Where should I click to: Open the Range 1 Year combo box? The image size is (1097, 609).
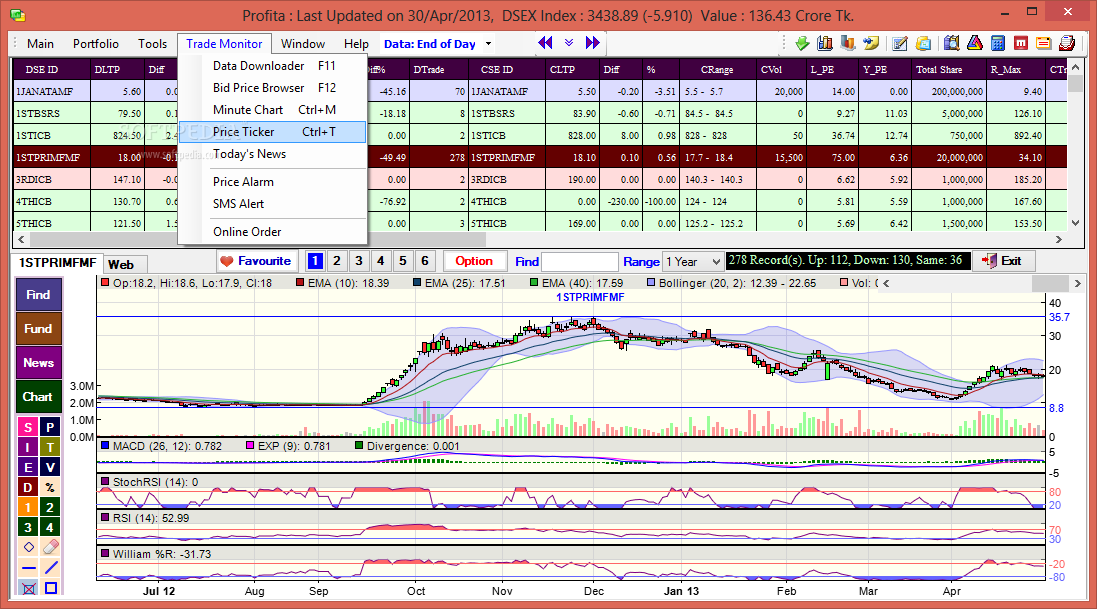[x=693, y=261]
